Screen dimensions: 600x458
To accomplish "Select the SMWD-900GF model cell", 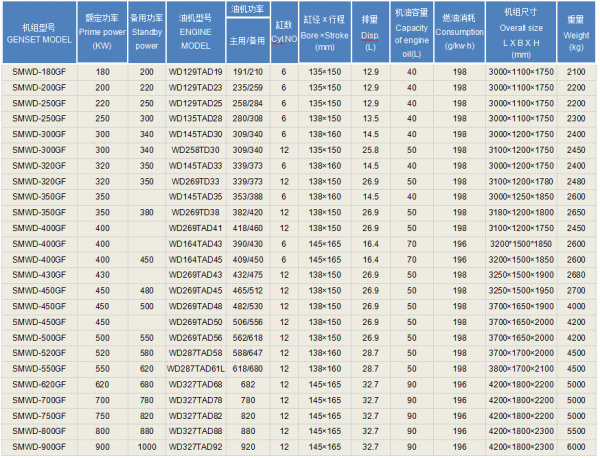I will click(39, 447).
